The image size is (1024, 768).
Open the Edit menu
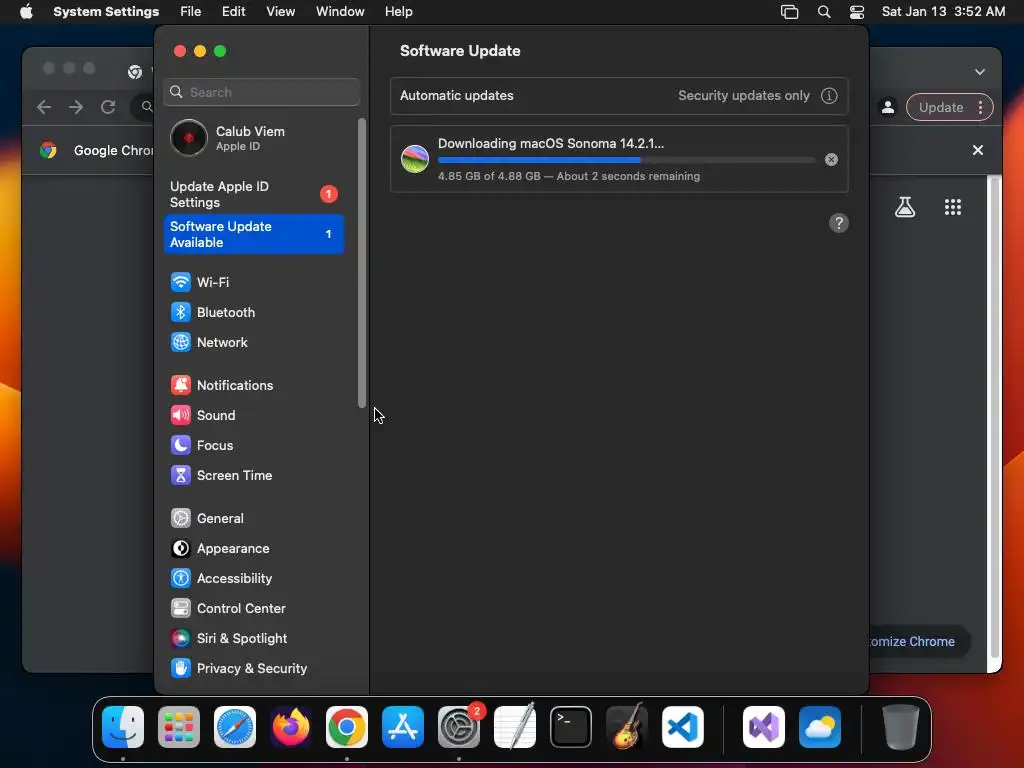(x=233, y=12)
